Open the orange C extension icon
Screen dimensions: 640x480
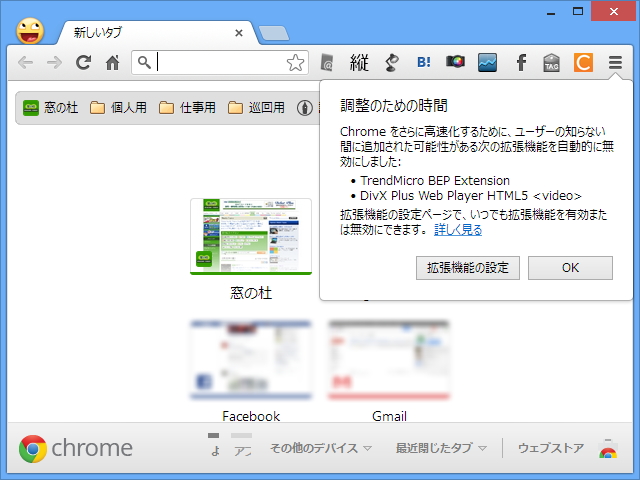click(x=583, y=62)
